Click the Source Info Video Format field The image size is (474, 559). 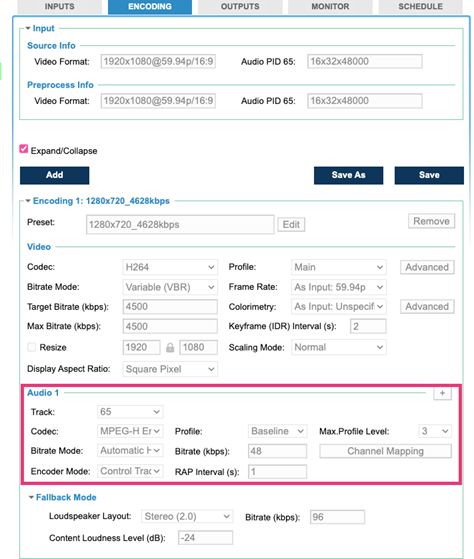[158, 61]
